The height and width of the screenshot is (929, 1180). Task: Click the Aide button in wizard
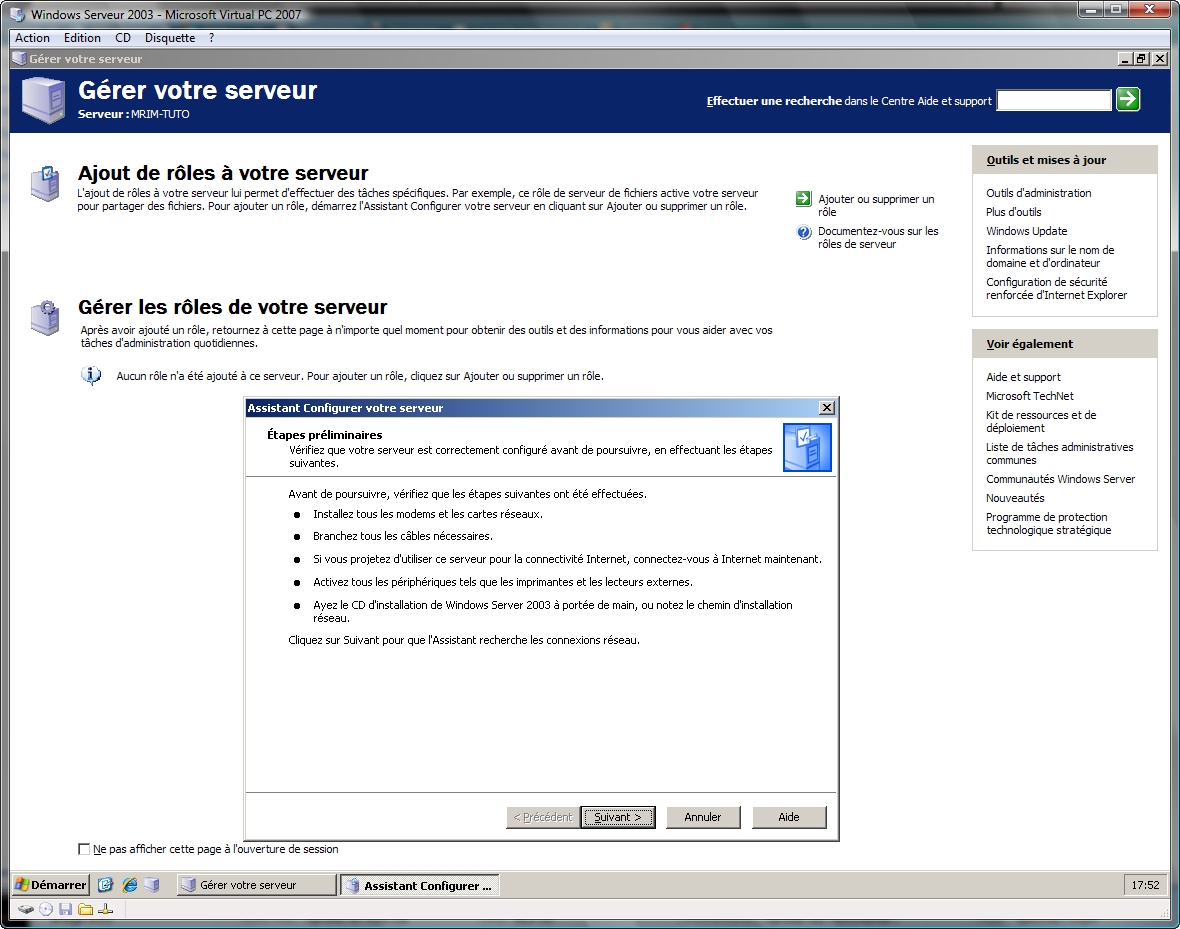(x=789, y=817)
